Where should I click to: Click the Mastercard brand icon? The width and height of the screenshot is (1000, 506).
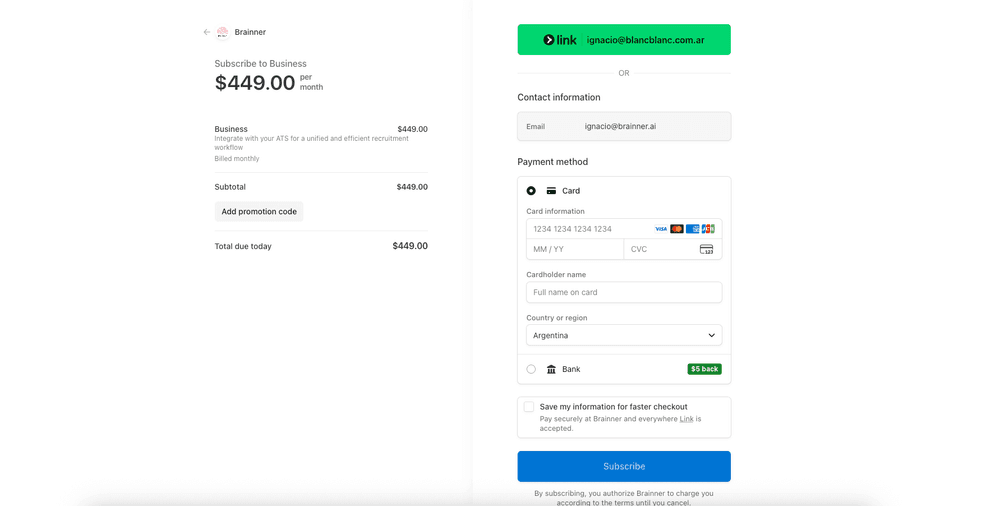tap(677, 229)
